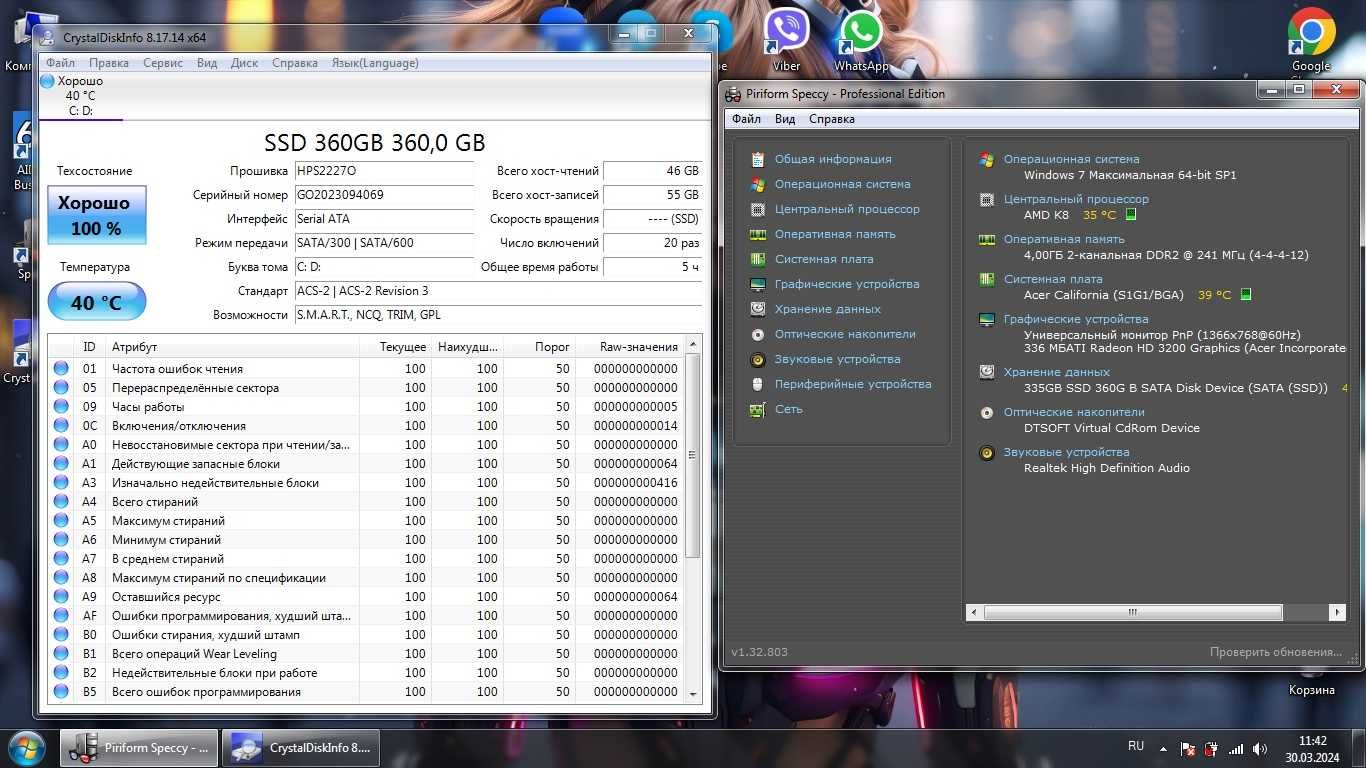Click the network signal tray icon

tap(1237, 749)
